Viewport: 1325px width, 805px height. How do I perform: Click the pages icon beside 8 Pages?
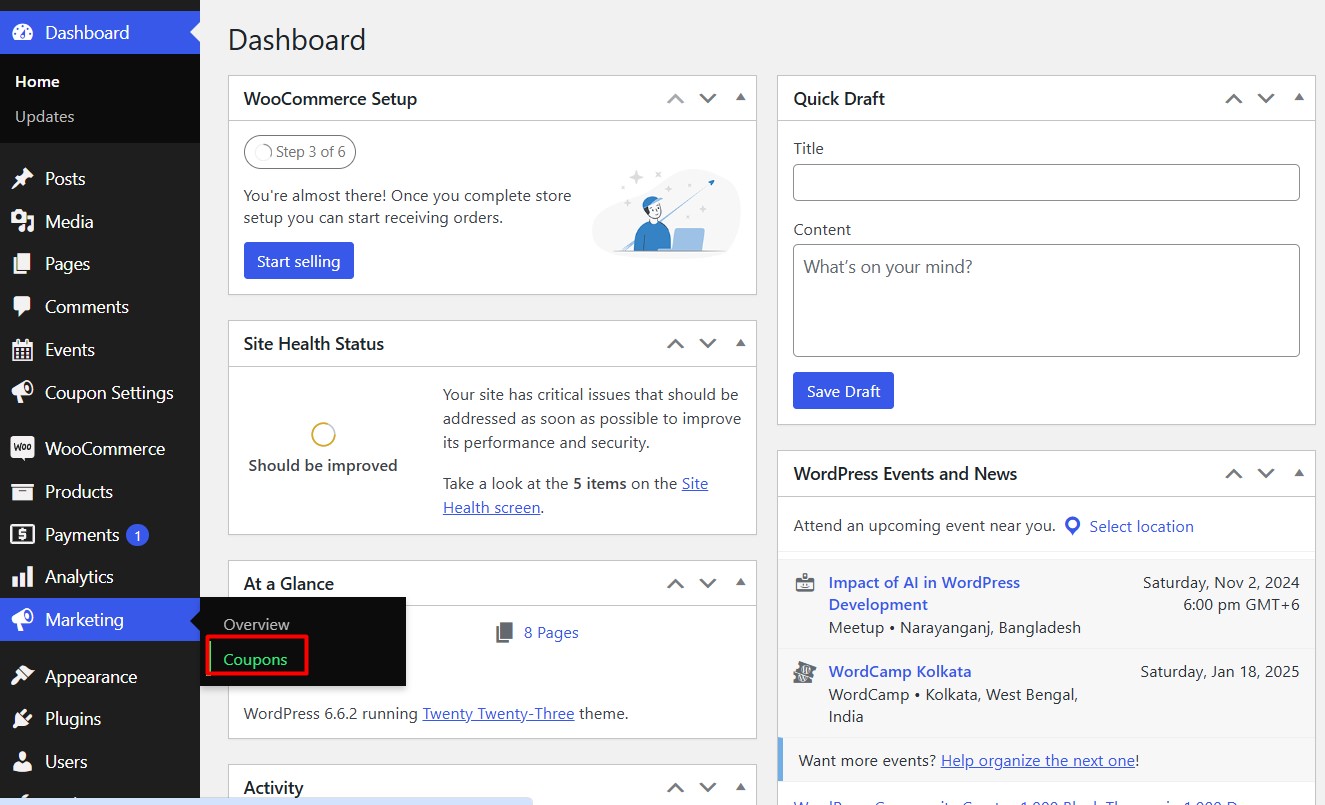[x=505, y=633]
